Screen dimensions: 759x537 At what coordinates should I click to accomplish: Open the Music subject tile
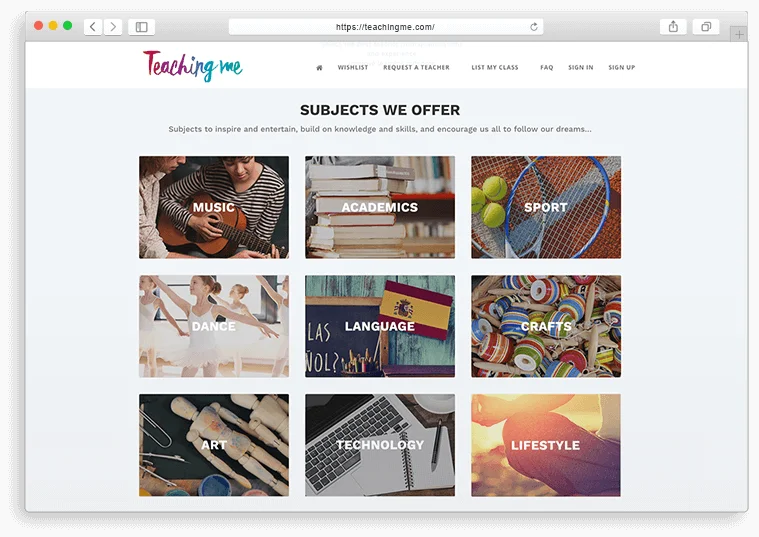214,207
